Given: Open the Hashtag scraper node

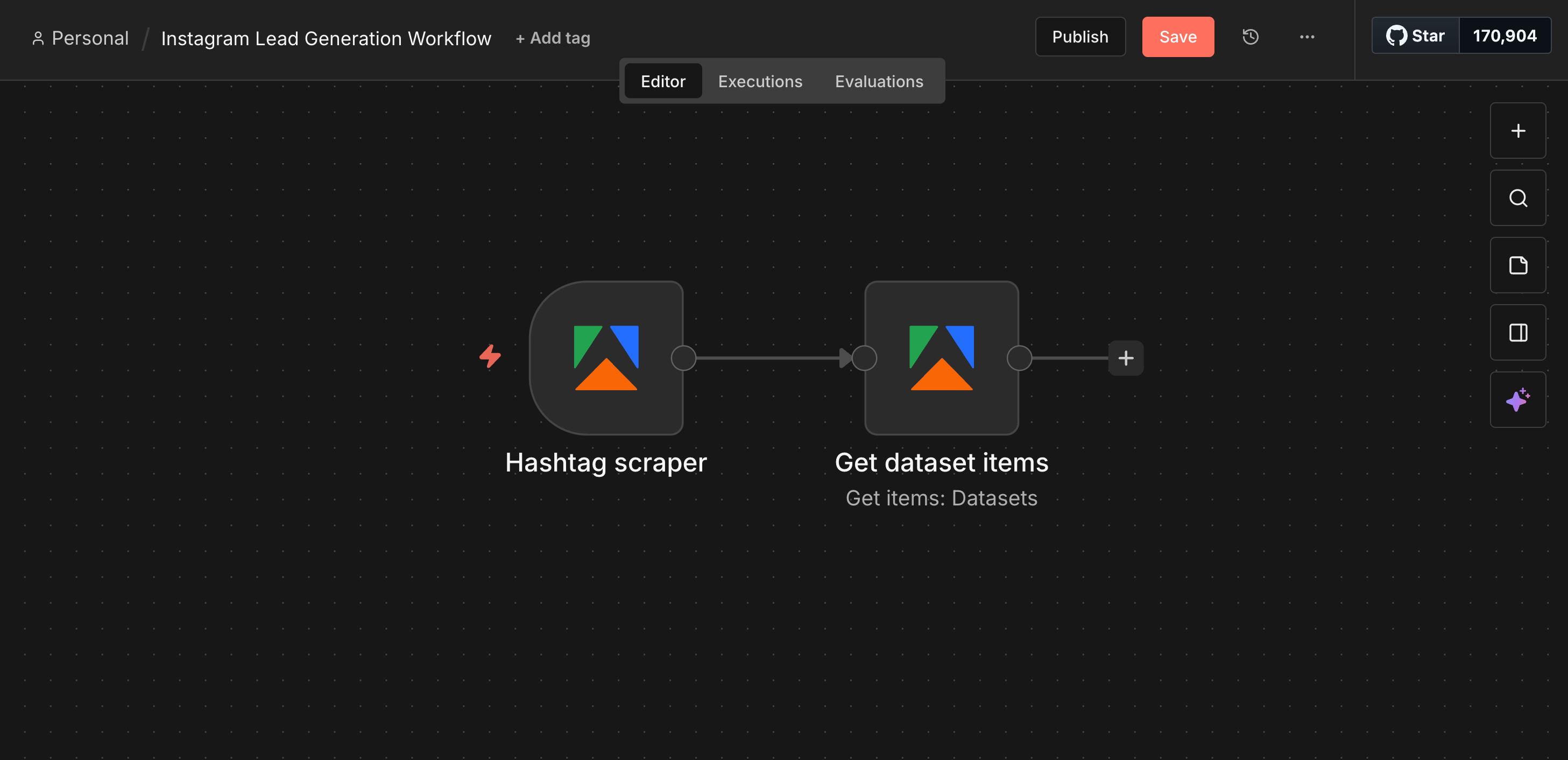Looking at the screenshot, I should (x=606, y=358).
